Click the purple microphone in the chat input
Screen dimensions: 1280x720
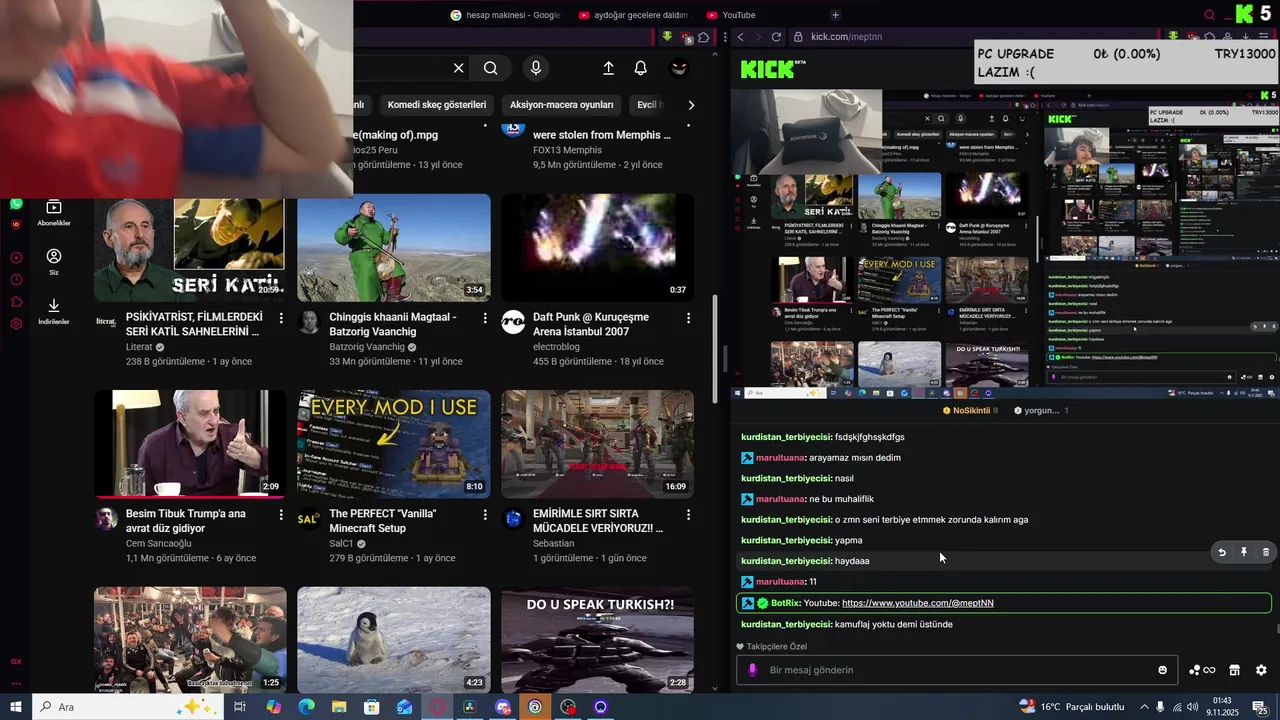point(752,670)
